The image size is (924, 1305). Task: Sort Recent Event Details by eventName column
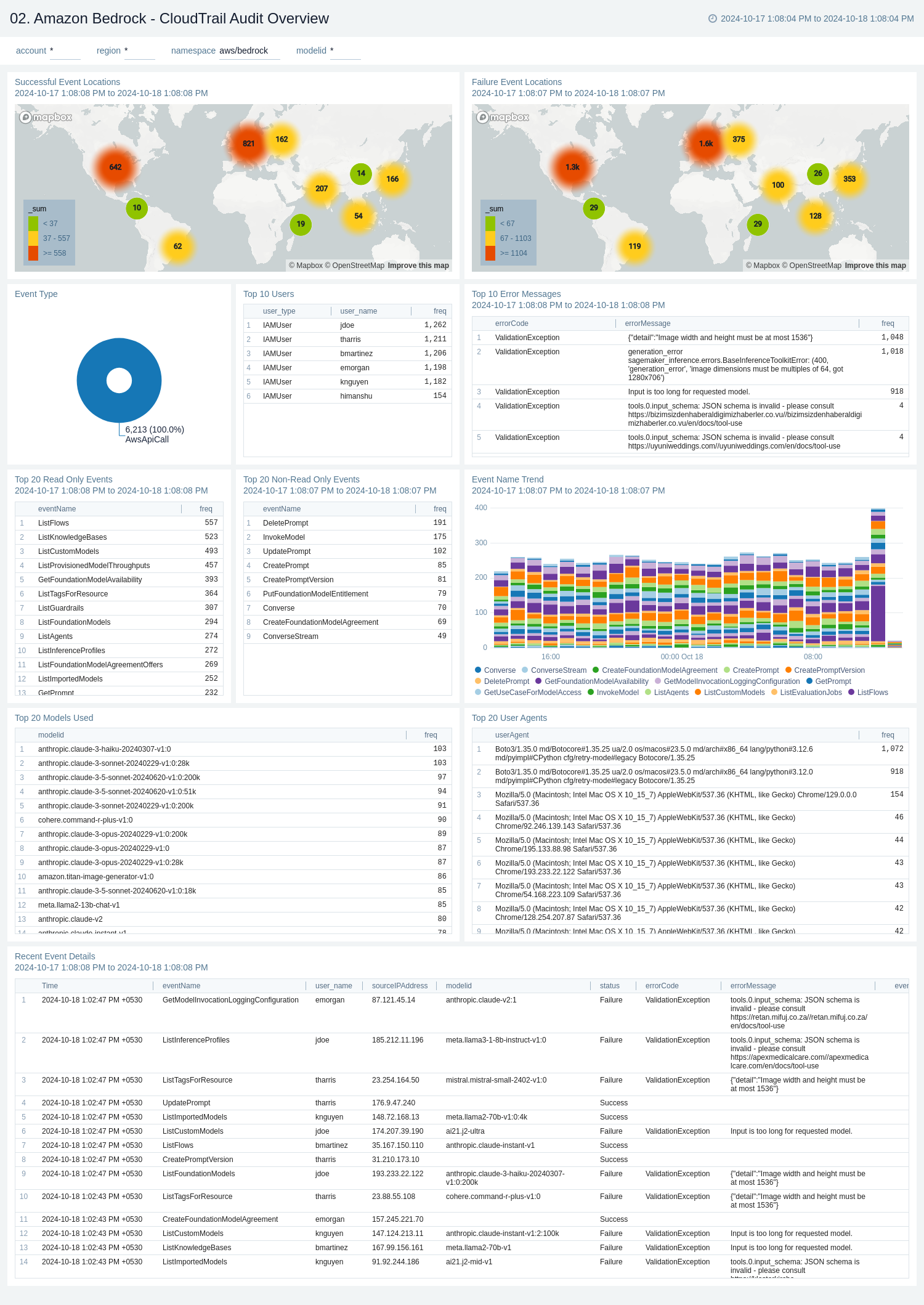coord(181,986)
